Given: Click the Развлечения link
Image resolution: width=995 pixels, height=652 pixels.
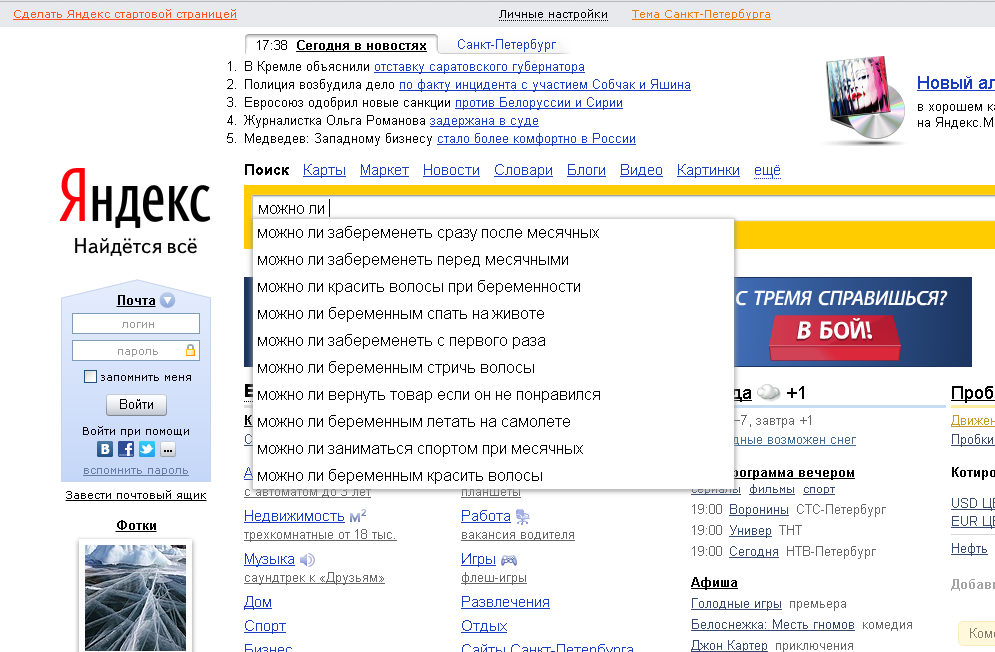Looking at the screenshot, I should [505, 602].
